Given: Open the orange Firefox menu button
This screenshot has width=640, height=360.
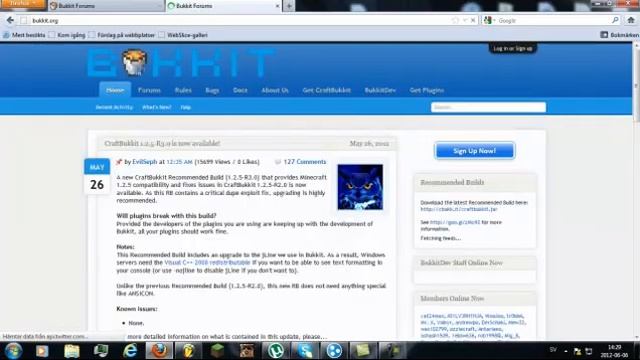Looking at the screenshot, I should [x=22, y=4].
